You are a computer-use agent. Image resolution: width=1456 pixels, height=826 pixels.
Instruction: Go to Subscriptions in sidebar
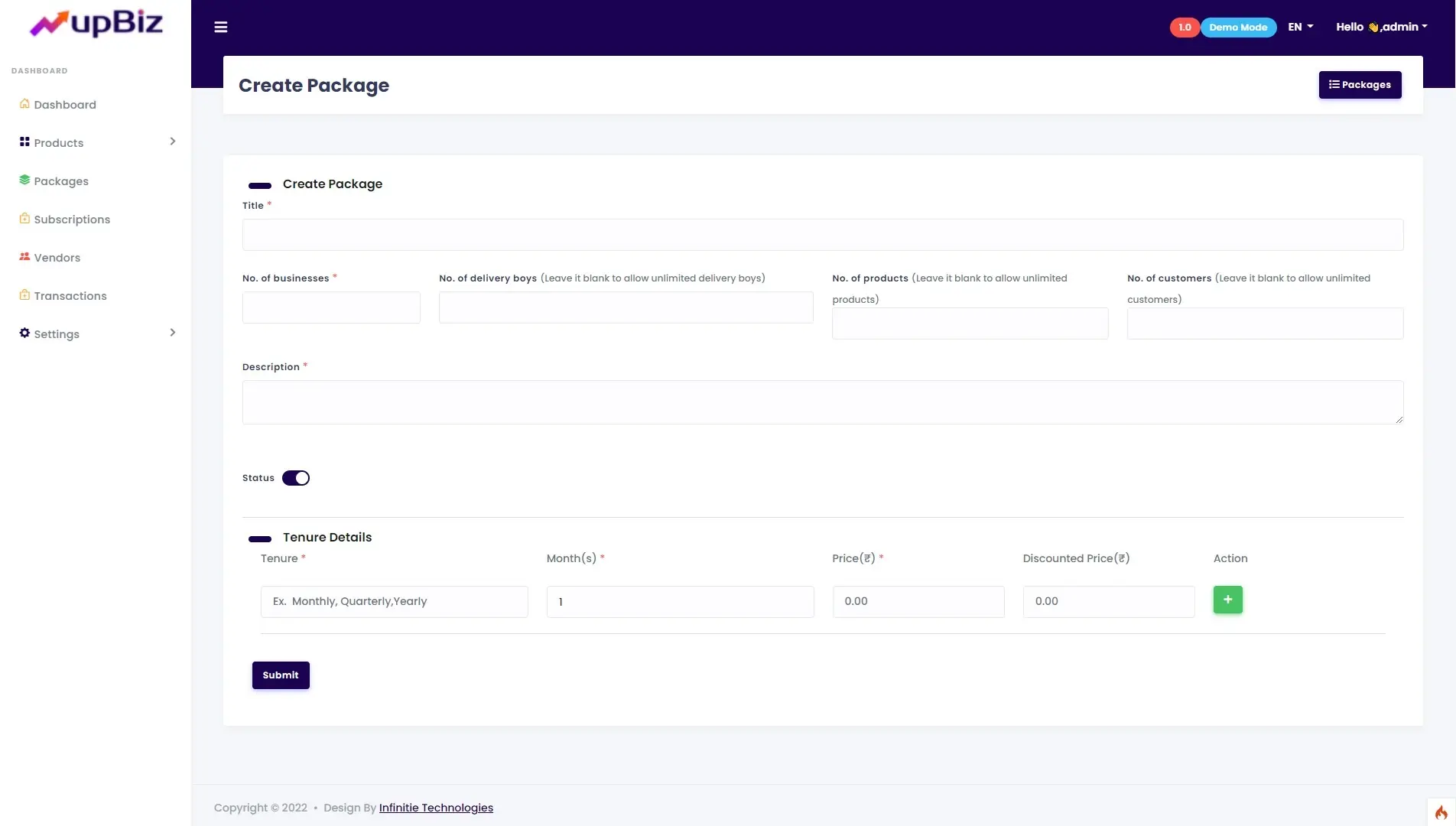pos(72,220)
